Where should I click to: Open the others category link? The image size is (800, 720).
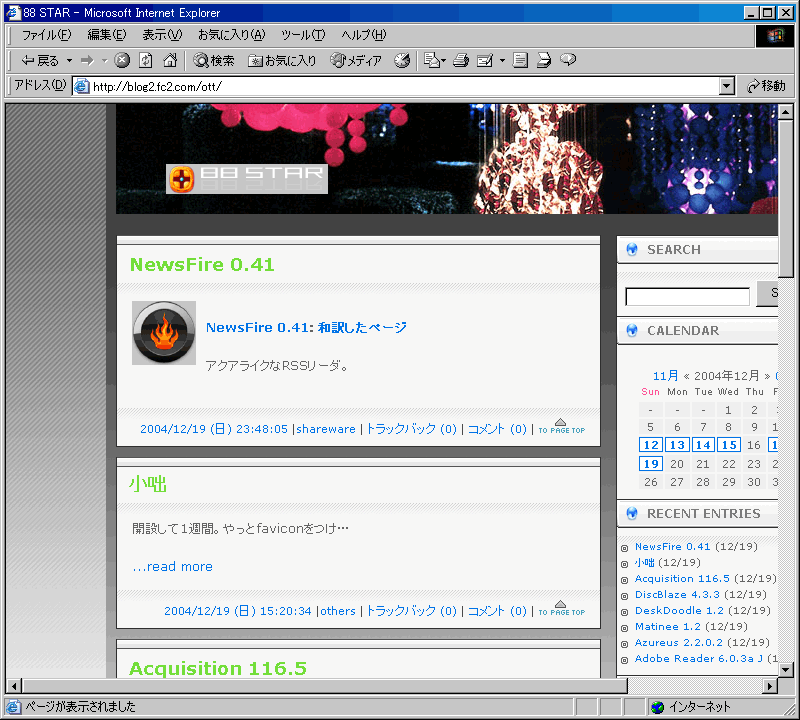pos(338,611)
